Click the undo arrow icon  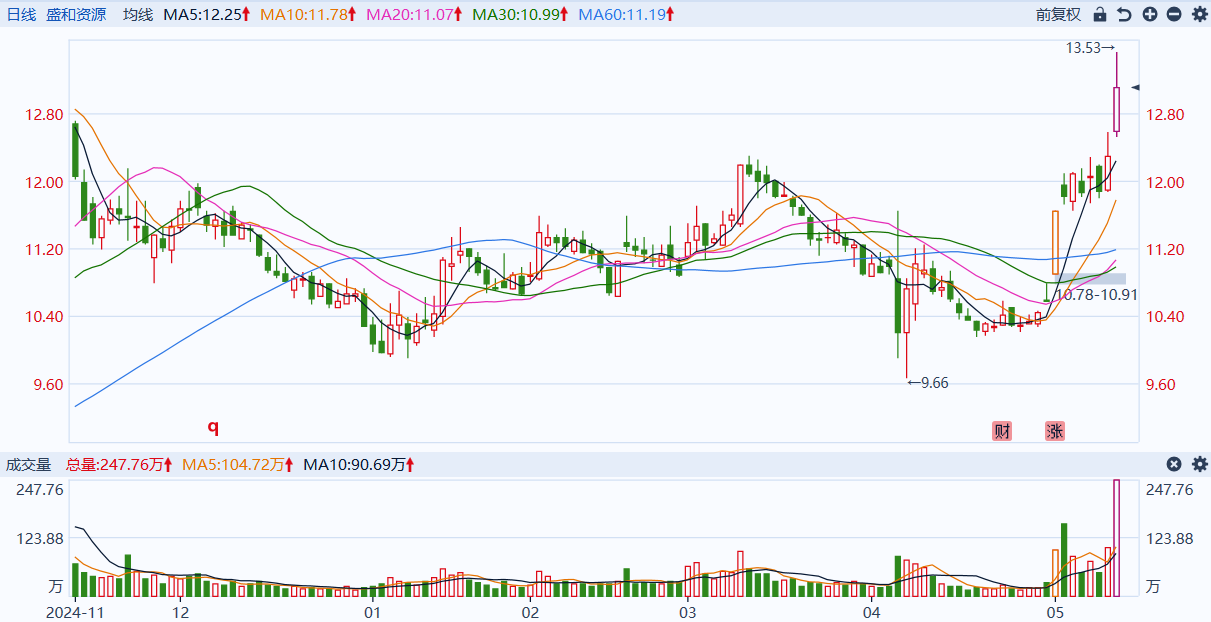[x=1125, y=15]
